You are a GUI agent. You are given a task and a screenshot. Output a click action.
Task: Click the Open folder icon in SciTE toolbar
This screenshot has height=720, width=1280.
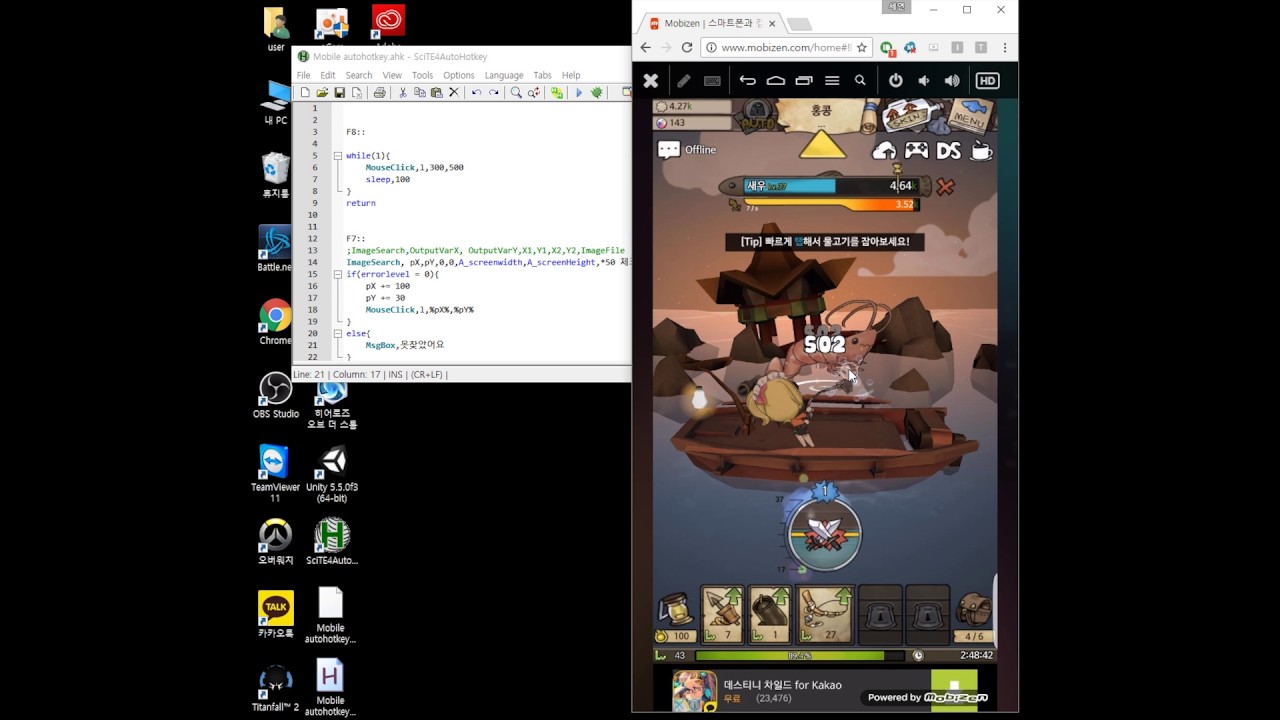(322, 92)
